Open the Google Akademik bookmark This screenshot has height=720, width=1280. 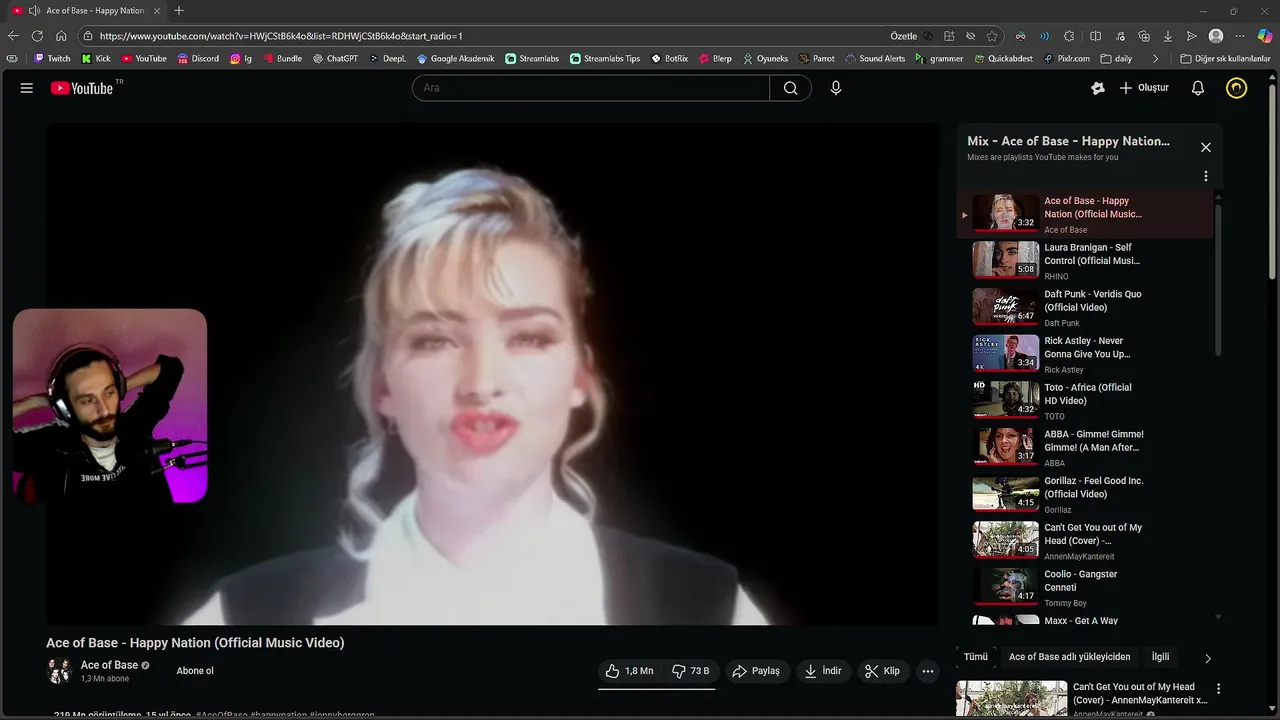(x=455, y=59)
